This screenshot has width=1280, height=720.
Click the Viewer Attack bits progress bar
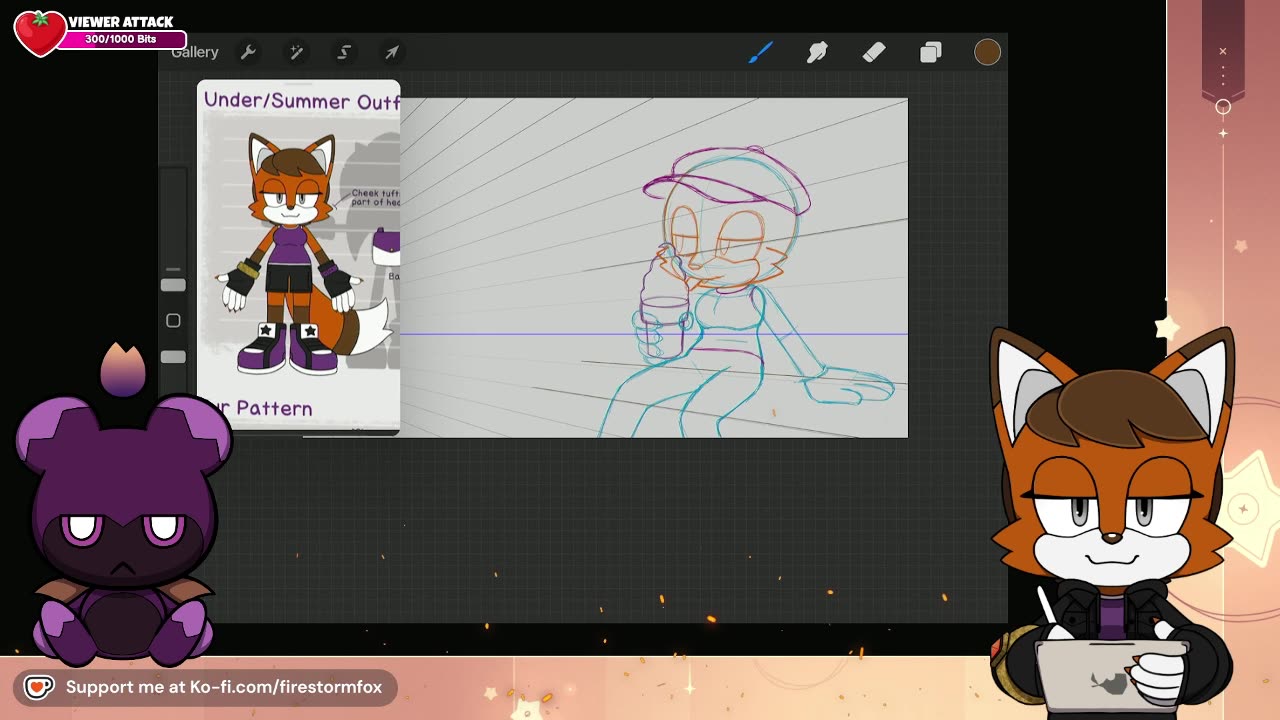[x=121, y=39]
